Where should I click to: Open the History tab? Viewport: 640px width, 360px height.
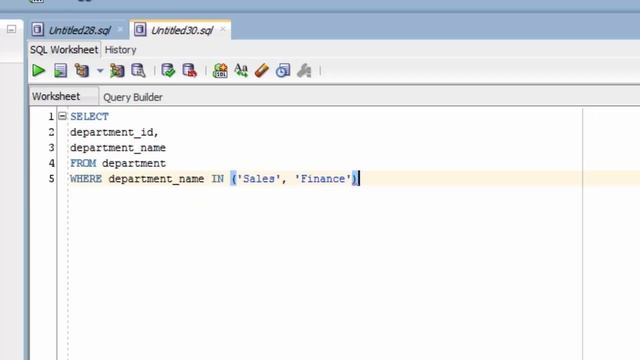click(120, 50)
